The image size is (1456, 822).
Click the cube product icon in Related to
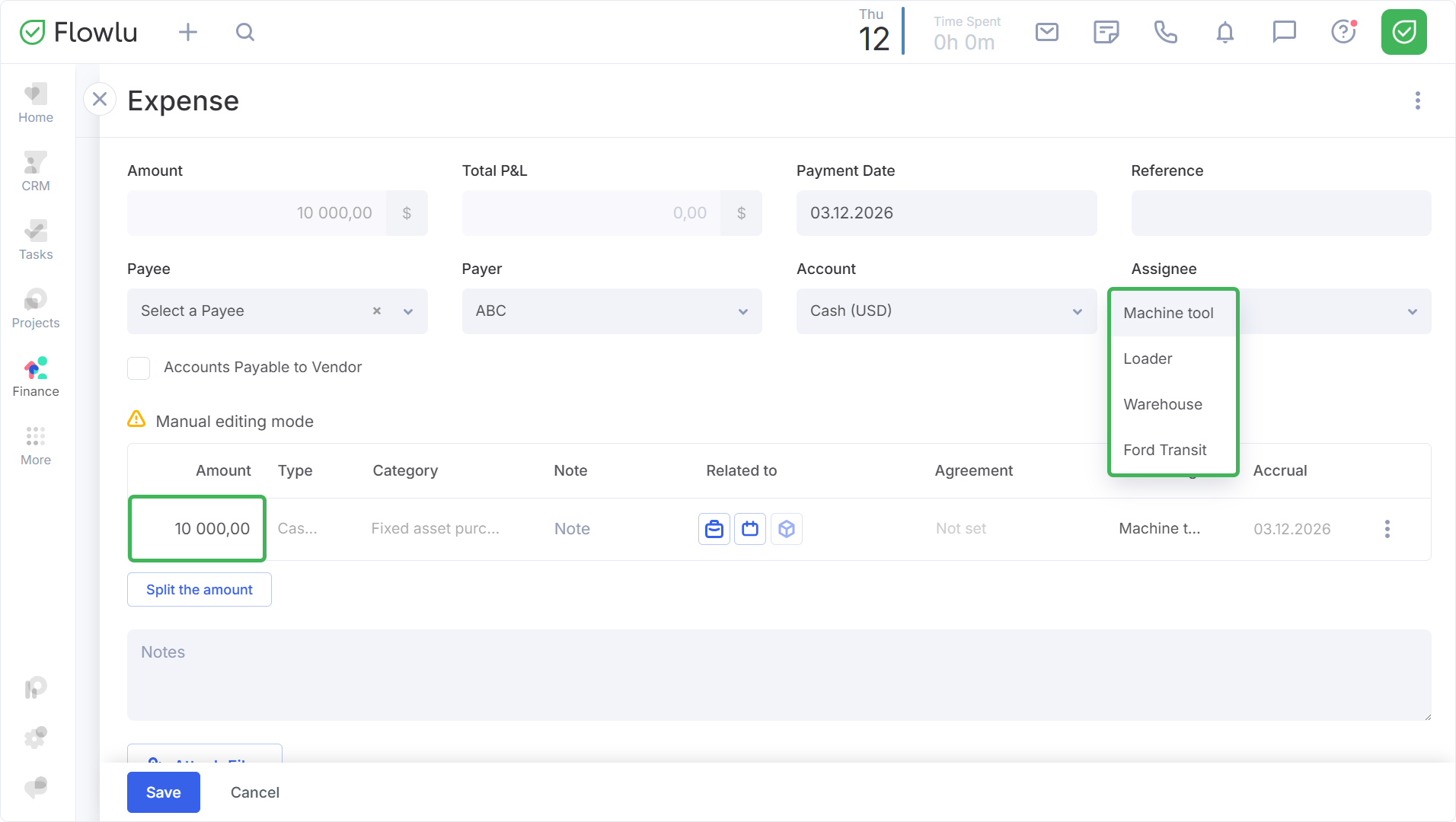(787, 529)
